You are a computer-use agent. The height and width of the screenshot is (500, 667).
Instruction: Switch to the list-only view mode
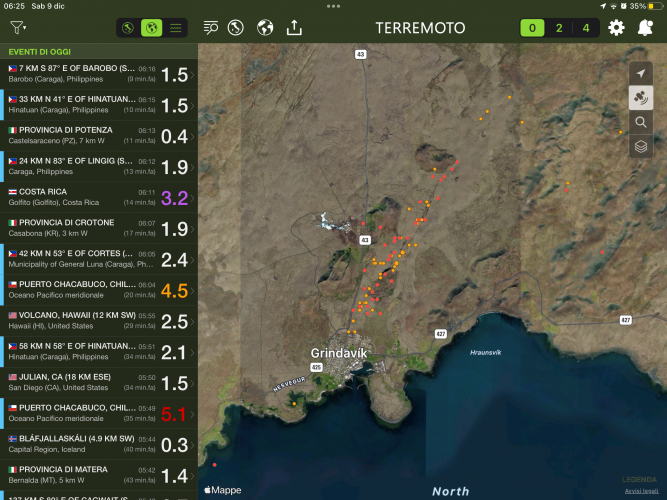coord(175,28)
